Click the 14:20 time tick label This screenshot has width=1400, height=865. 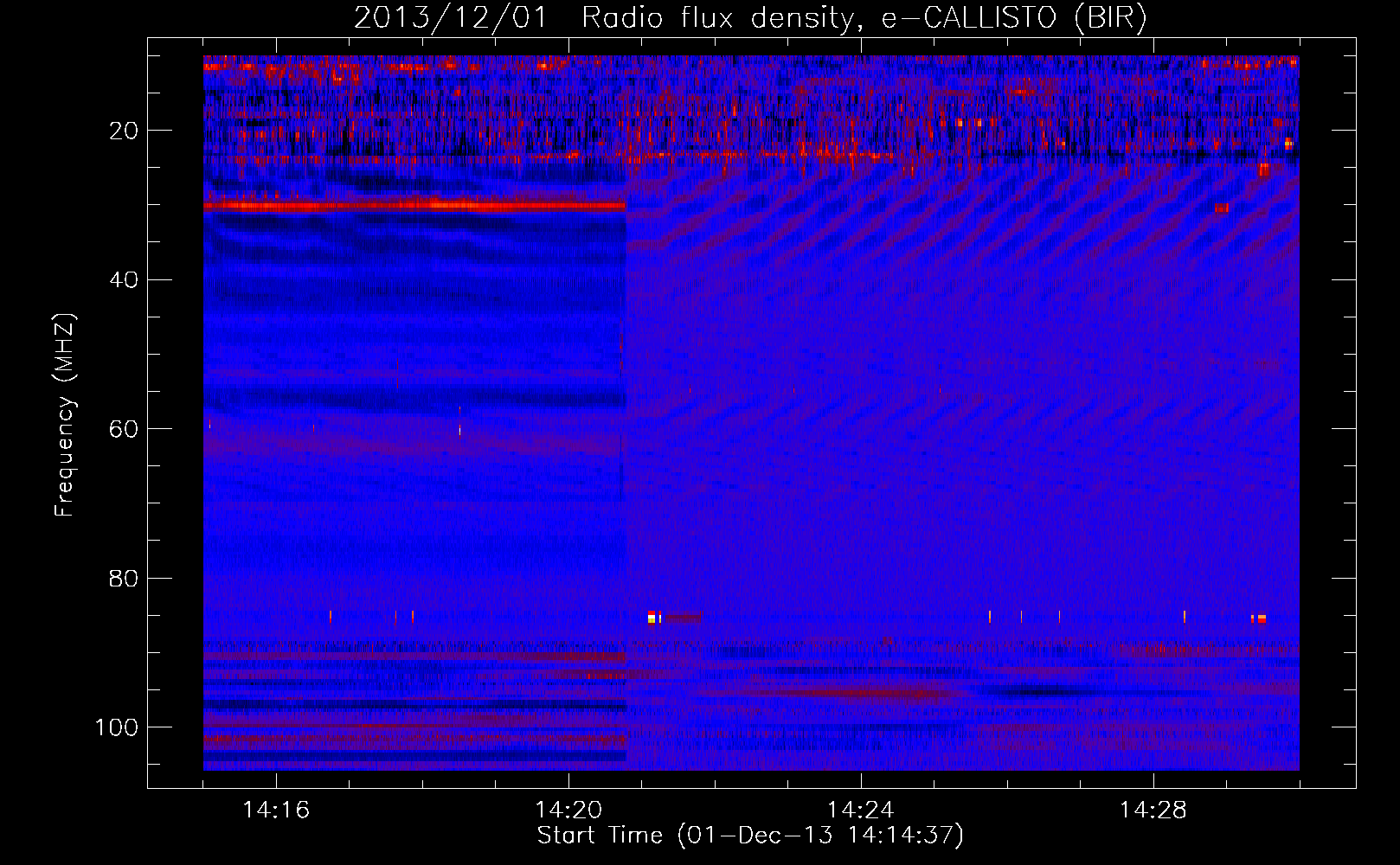pyautogui.click(x=568, y=811)
